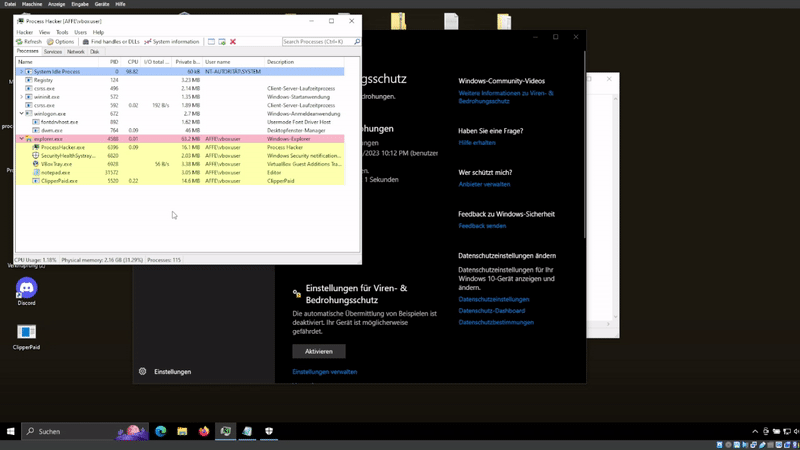Image resolution: width=800 pixels, height=450 pixels.
Task: Switch to the Services tab
Action: [x=53, y=52]
